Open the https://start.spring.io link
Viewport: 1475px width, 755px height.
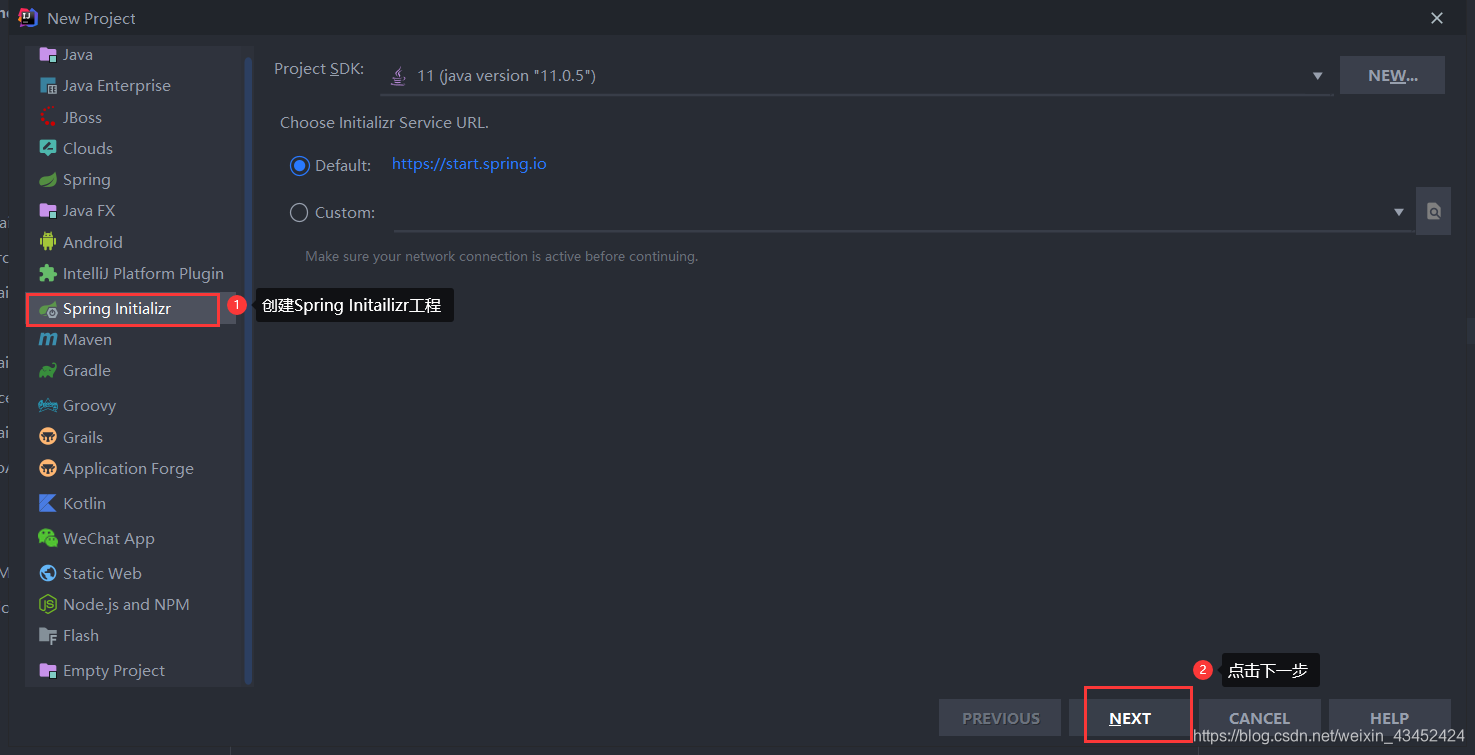469,164
